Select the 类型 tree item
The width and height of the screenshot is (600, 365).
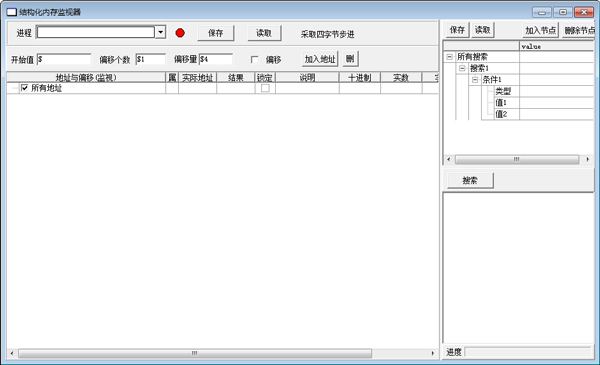click(x=503, y=91)
